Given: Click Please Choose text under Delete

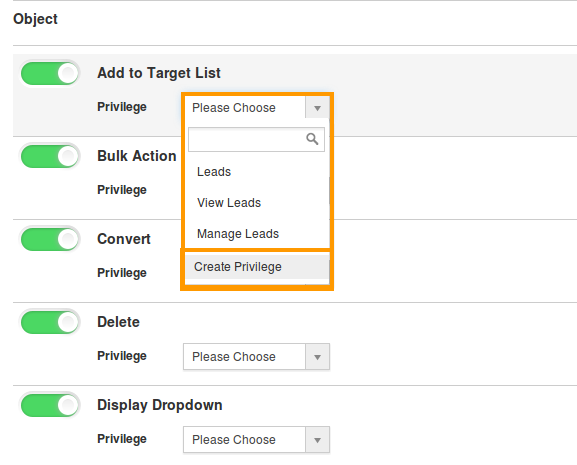Looking at the screenshot, I should (x=234, y=356).
